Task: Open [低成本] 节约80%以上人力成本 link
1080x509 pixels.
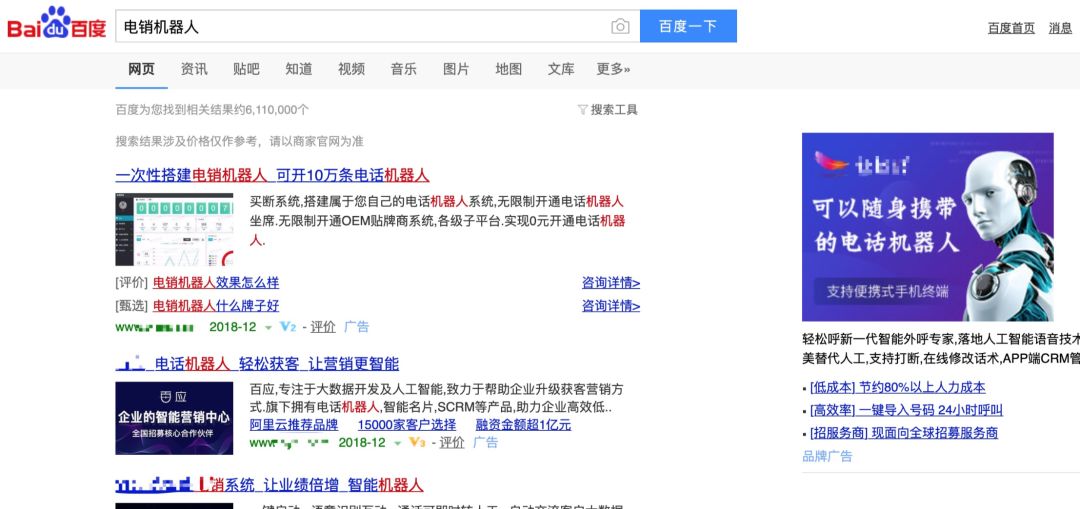Action: coord(897,387)
